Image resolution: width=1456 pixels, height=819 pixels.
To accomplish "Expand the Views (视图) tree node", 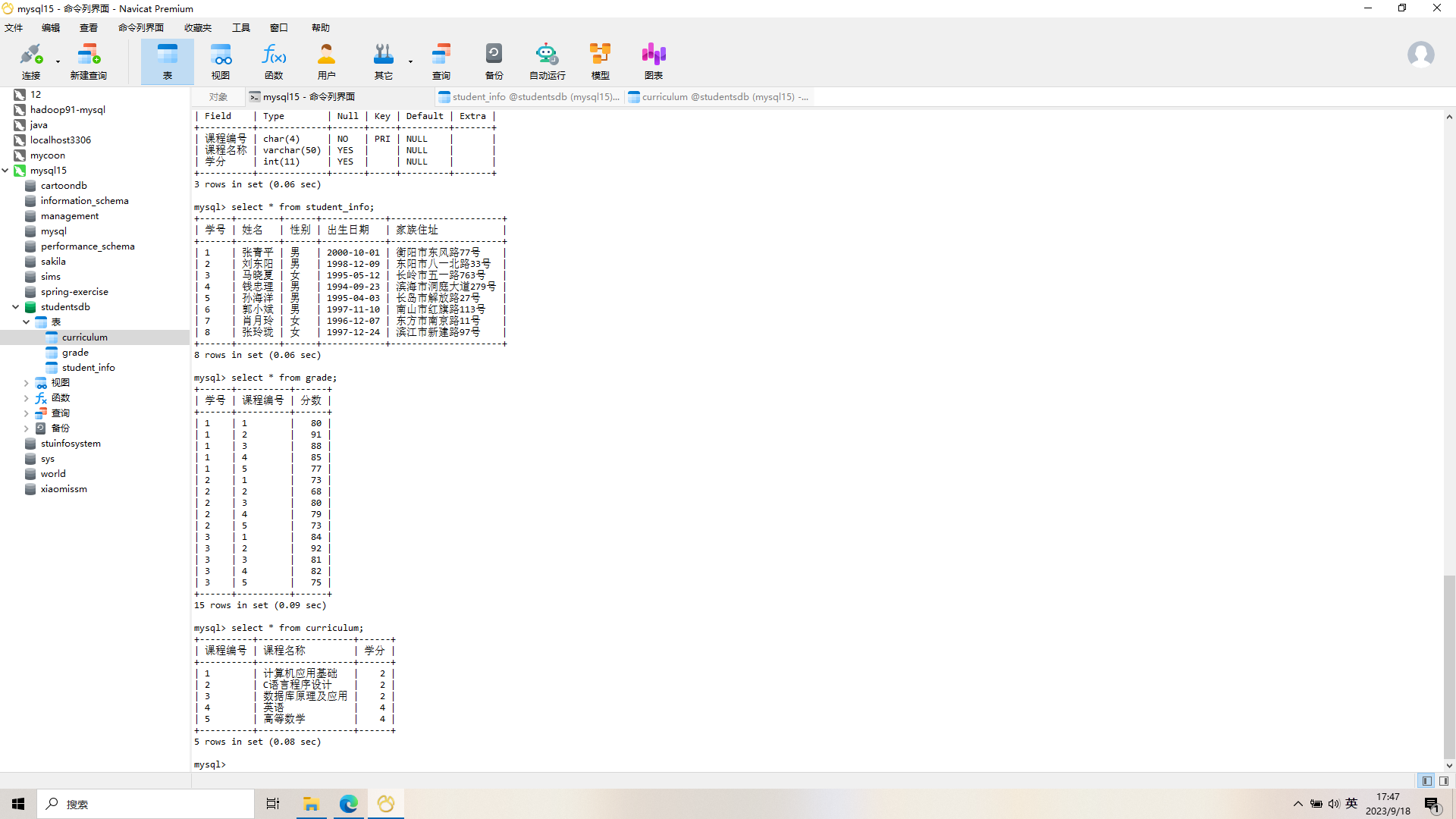I will click(x=26, y=383).
